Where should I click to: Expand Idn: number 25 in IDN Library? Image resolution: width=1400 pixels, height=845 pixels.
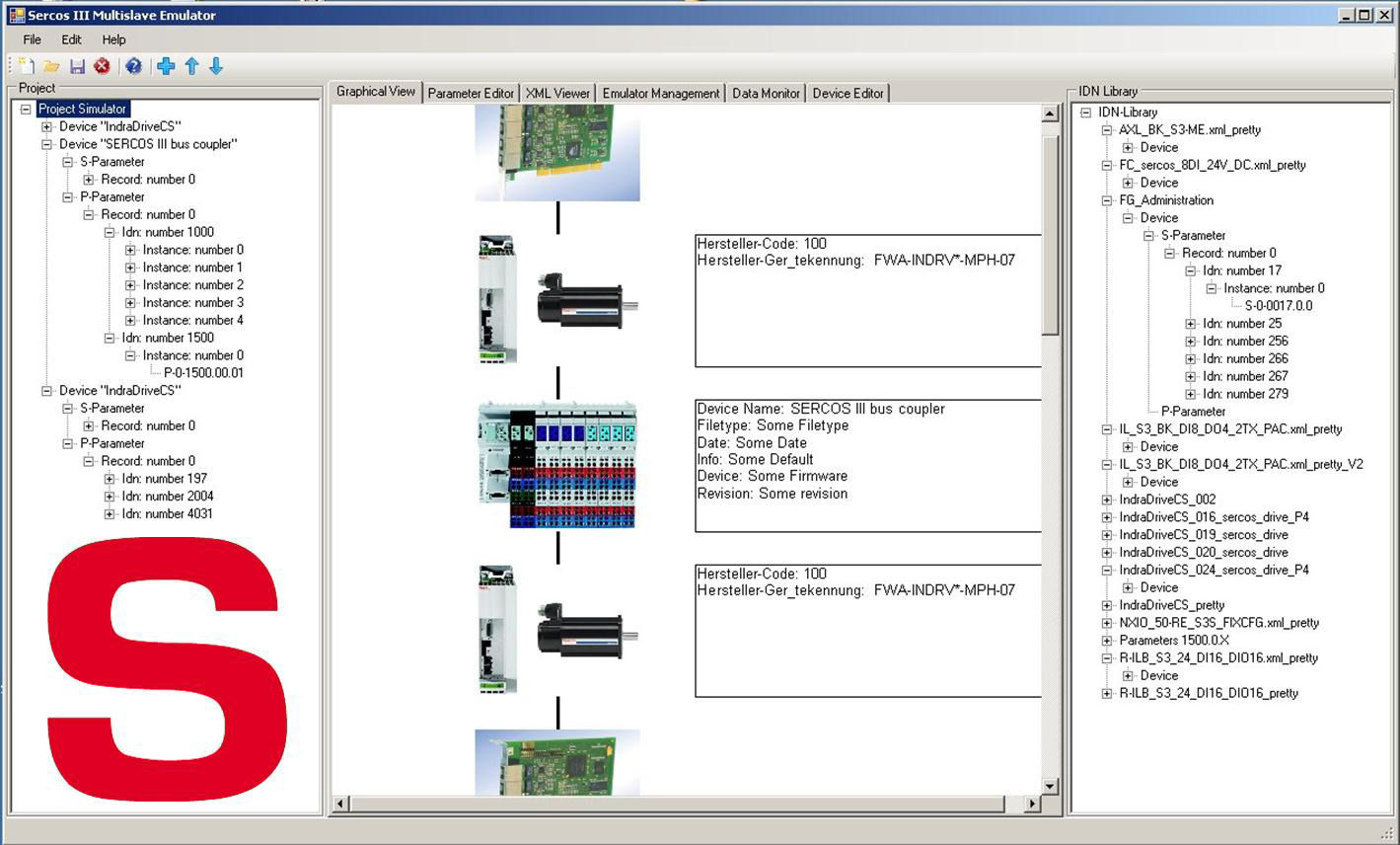pos(1191,323)
